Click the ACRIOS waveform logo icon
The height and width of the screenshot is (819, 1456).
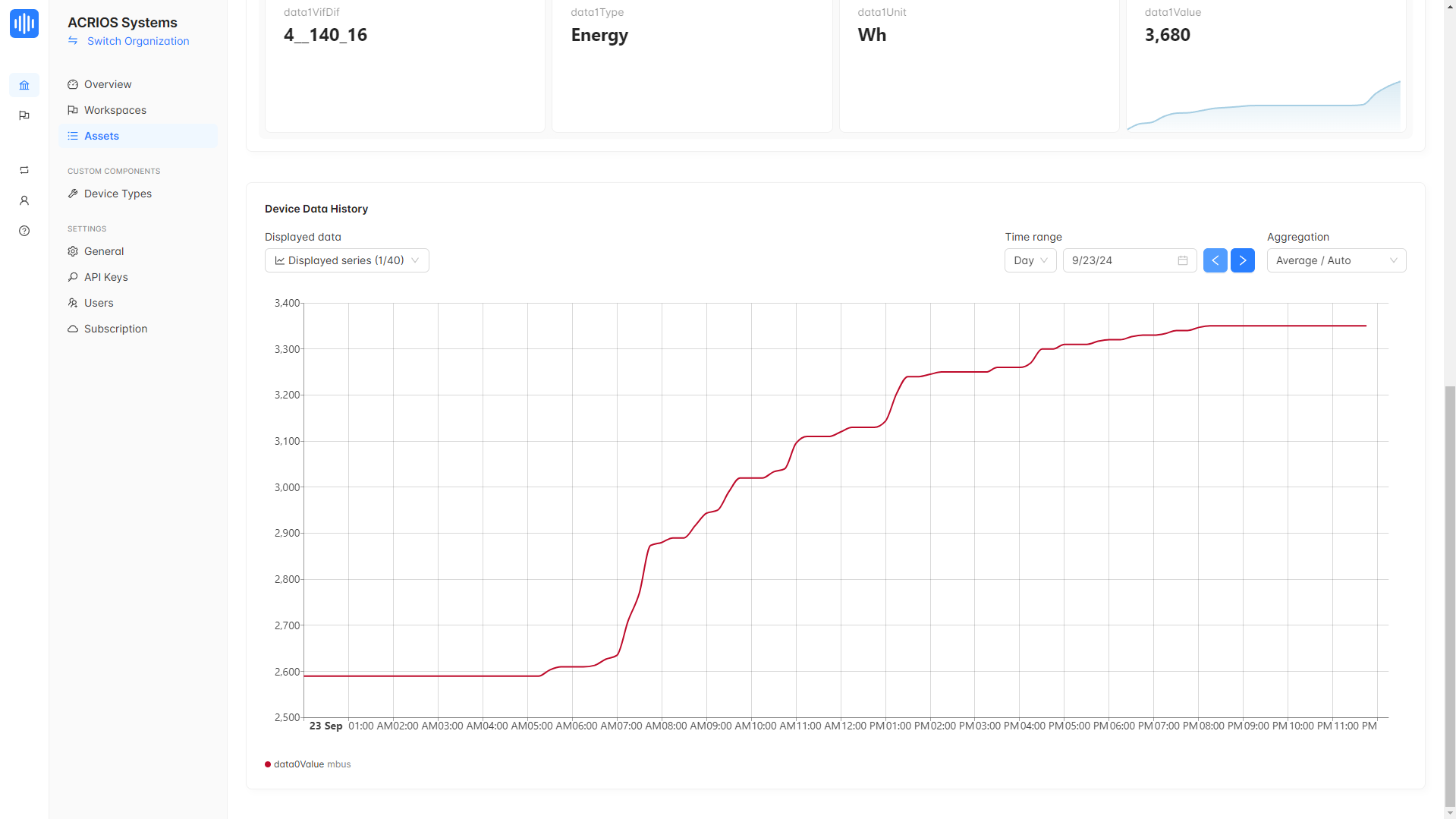(x=24, y=24)
